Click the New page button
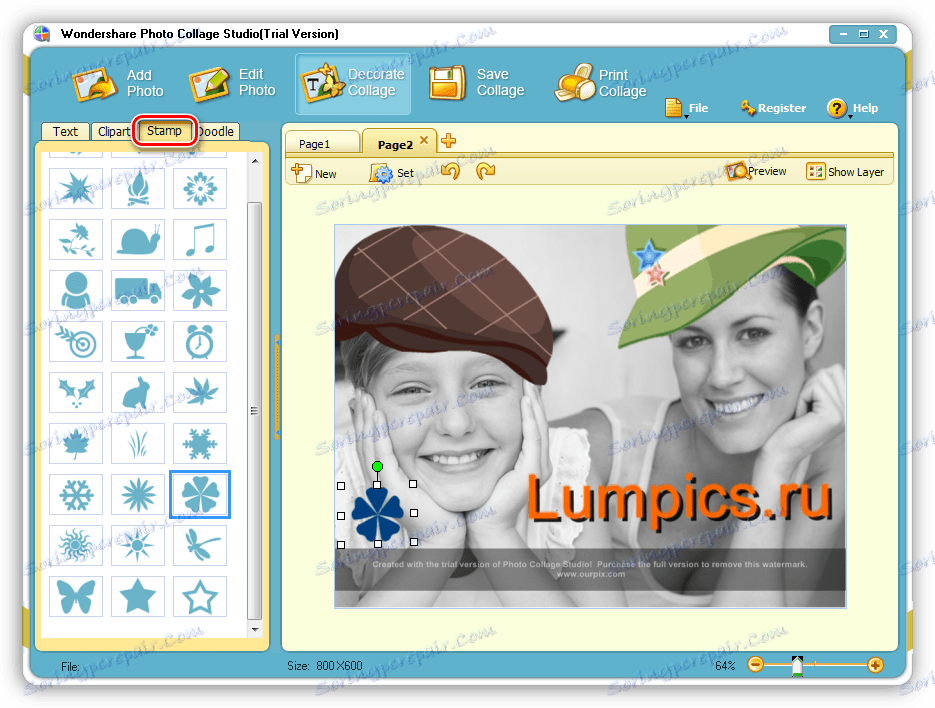This screenshot has width=935, height=708. coord(314,173)
